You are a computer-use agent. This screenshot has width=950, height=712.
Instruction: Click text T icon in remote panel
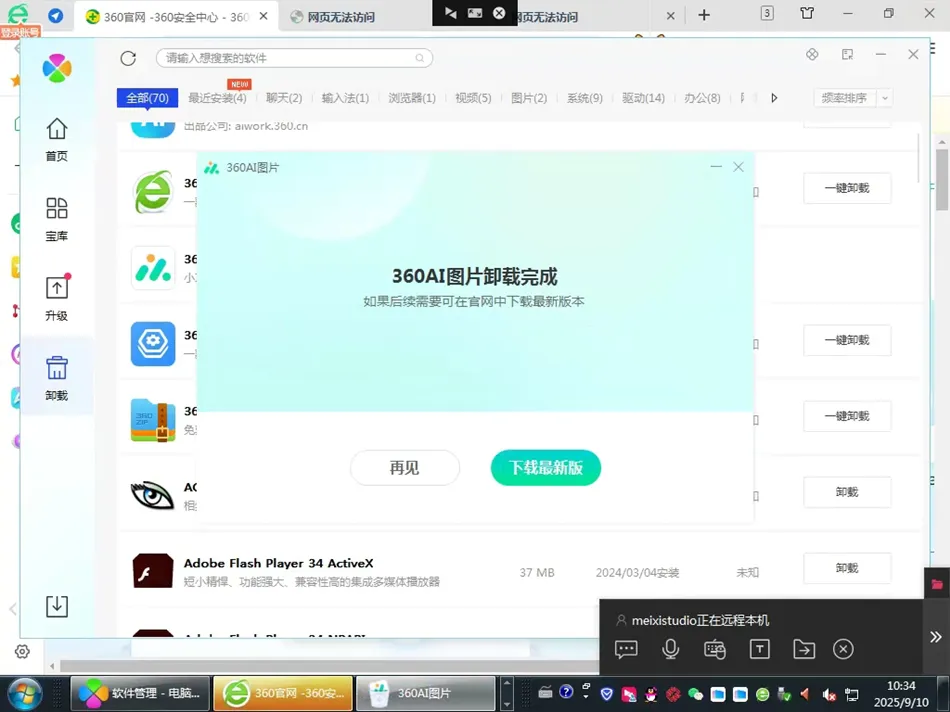(x=759, y=650)
